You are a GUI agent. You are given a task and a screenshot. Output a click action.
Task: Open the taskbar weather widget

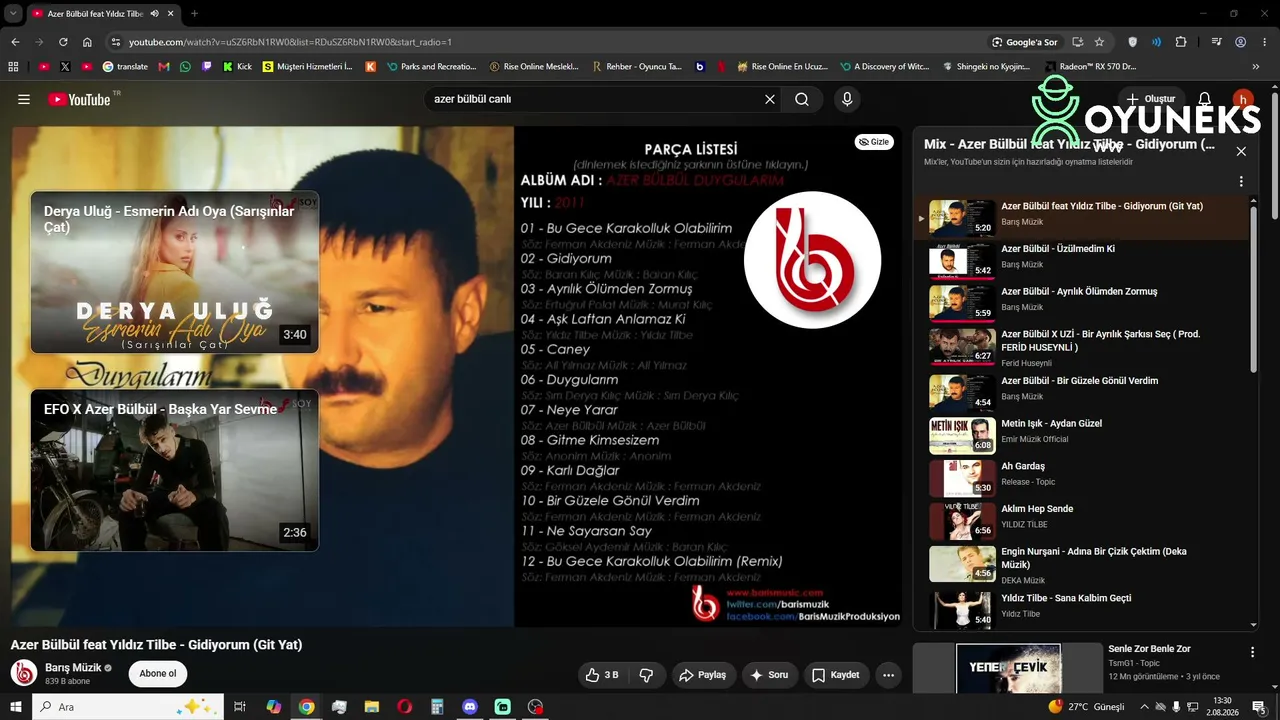pyautogui.click(x=1087, y=707)
